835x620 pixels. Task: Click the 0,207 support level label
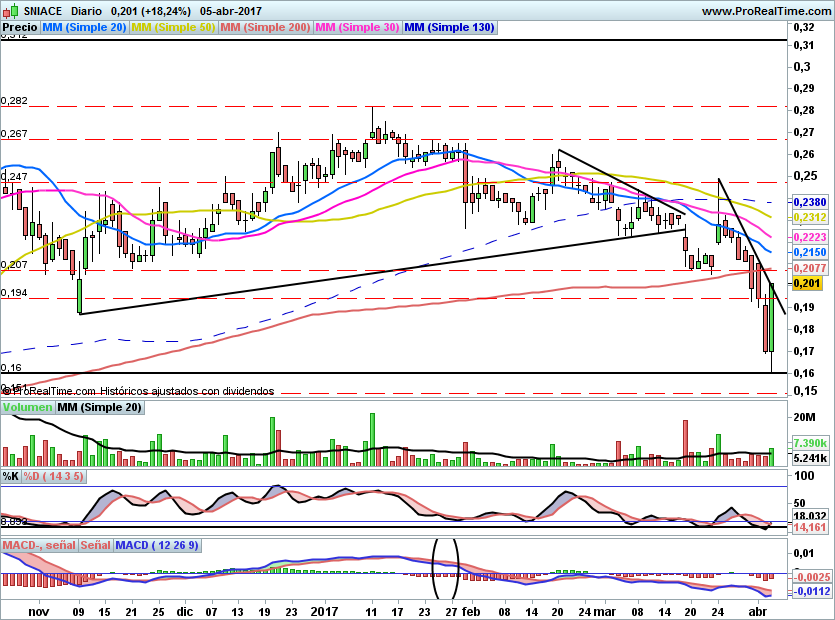click(14, 265)
